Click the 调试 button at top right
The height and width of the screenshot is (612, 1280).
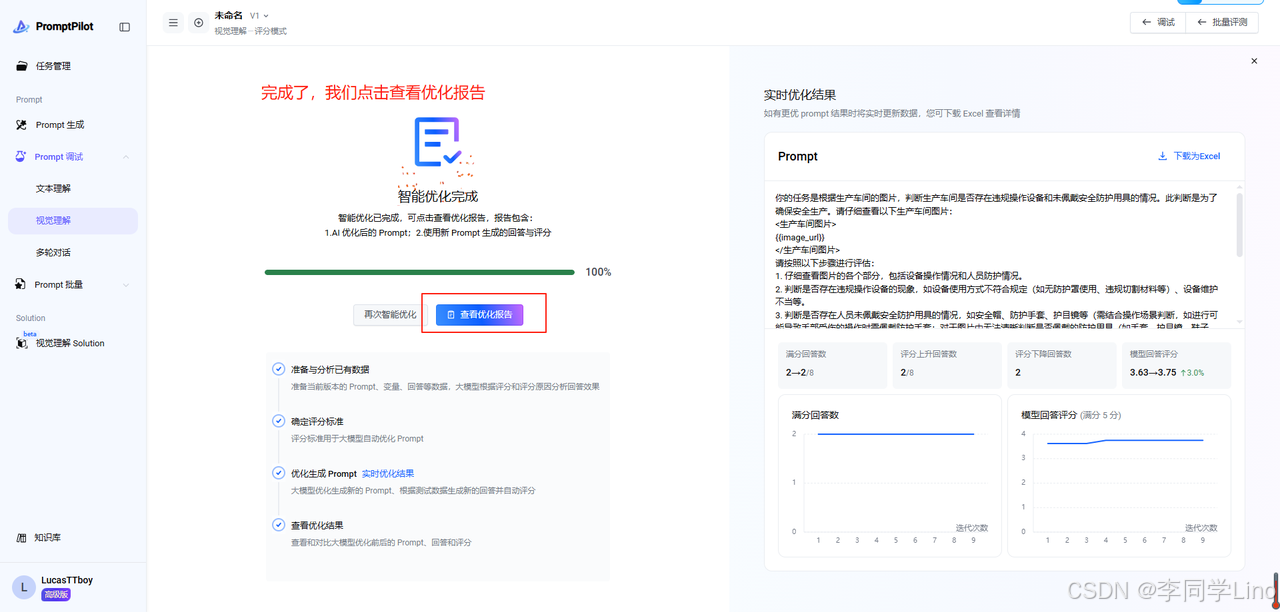coord(1158,22)
